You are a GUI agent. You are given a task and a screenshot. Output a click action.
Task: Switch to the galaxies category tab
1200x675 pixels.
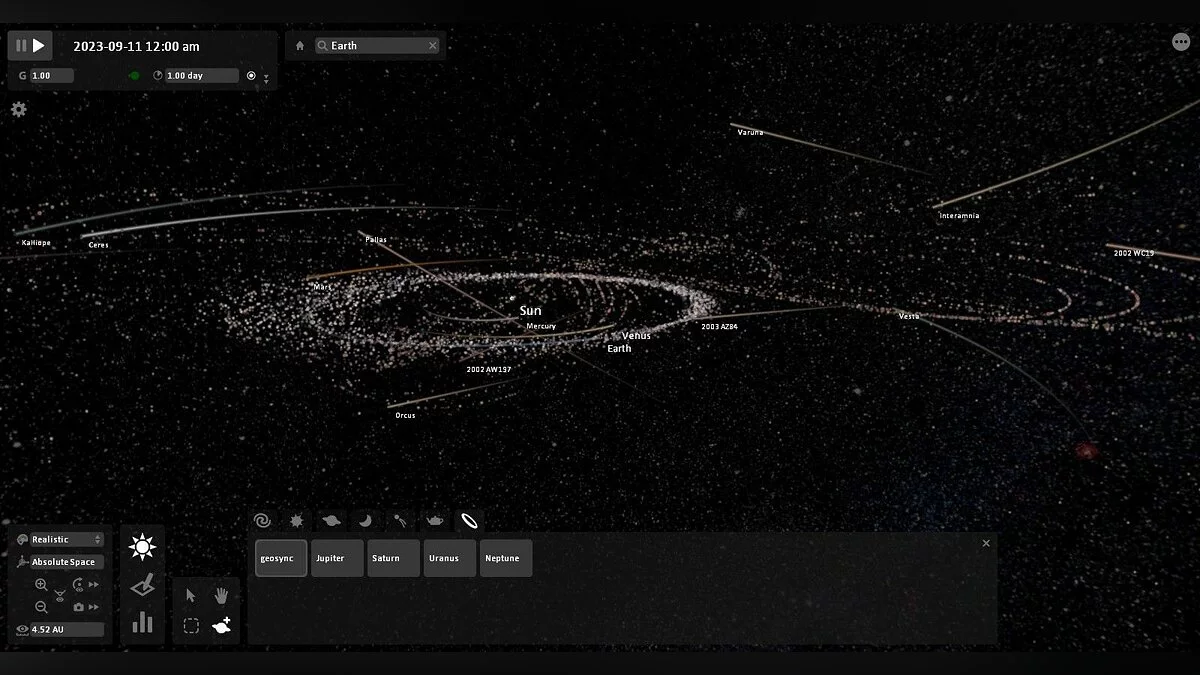pyautogui.click(x=262, y=521)
